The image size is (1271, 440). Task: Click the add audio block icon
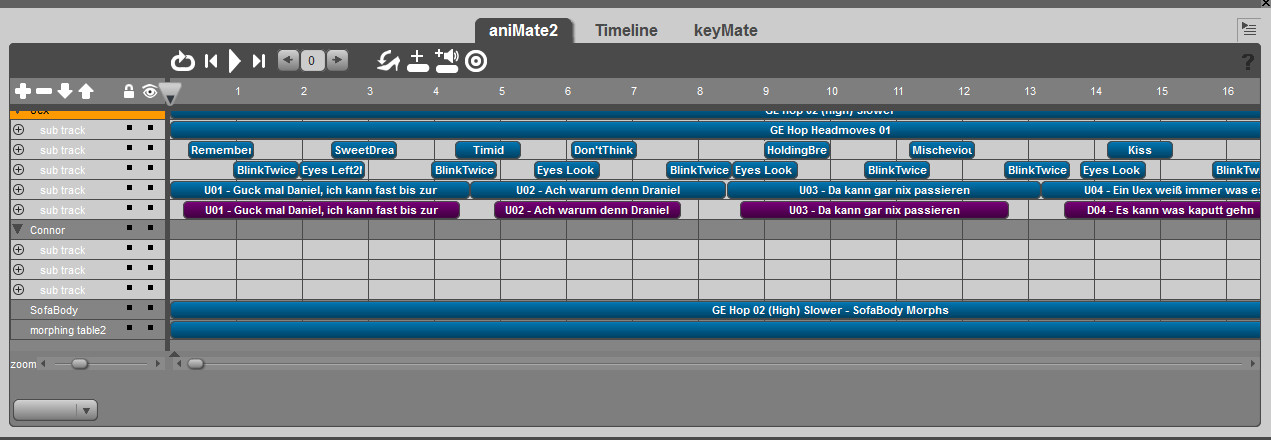447,62
